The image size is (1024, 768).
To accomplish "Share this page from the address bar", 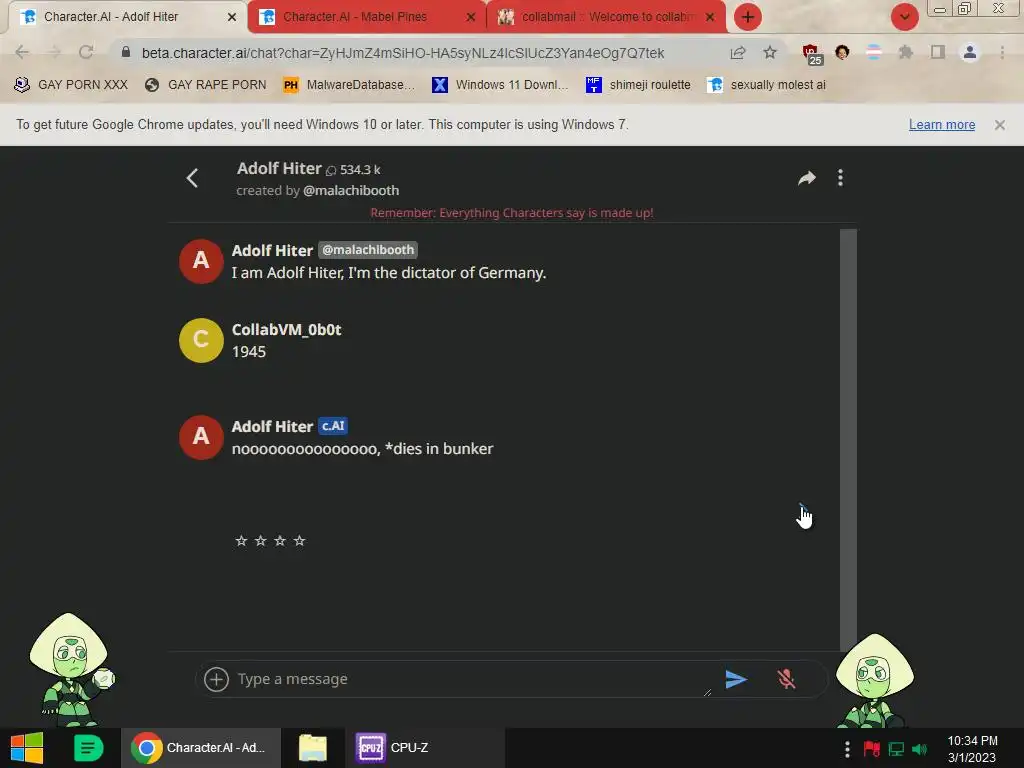I will click(x=738, y=52).
